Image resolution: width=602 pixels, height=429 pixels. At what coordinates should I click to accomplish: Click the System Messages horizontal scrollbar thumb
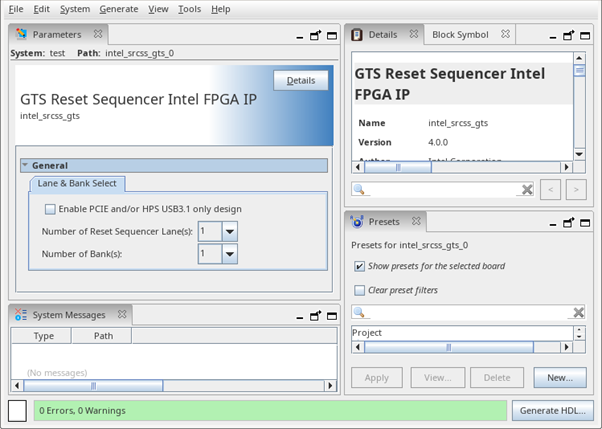pos(93,385)
